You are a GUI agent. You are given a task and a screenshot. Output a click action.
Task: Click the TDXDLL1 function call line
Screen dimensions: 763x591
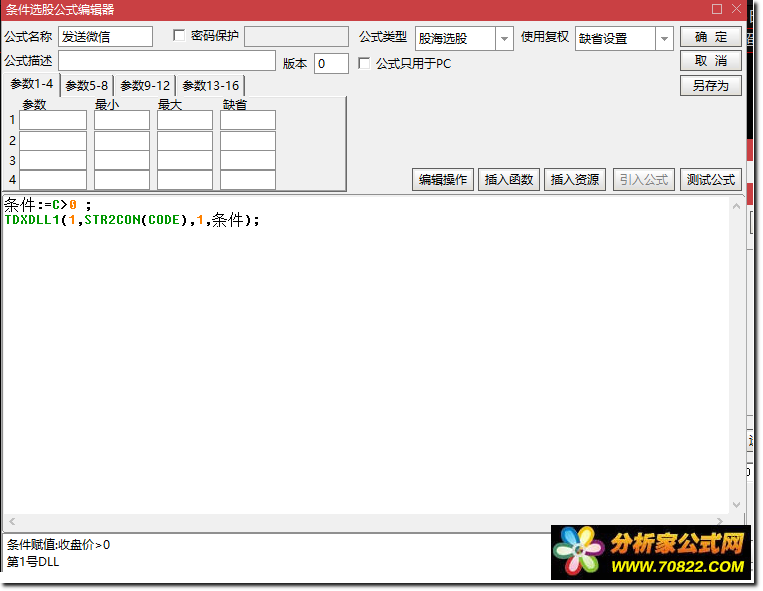point(132,220)
